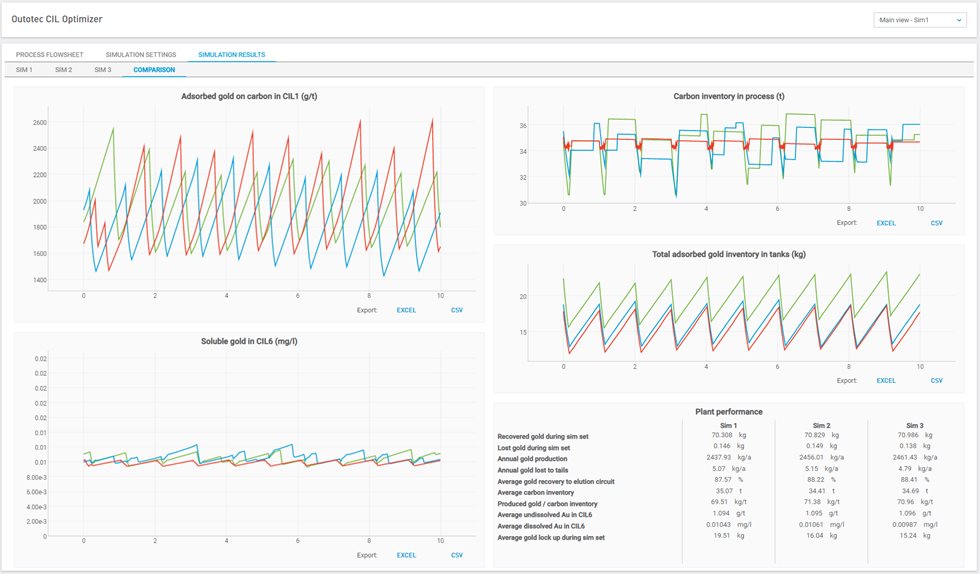This screenshot has width=980, height=574.
Task: Export Total adsorbed gold inventory as CSV
Action: (937, 380)
